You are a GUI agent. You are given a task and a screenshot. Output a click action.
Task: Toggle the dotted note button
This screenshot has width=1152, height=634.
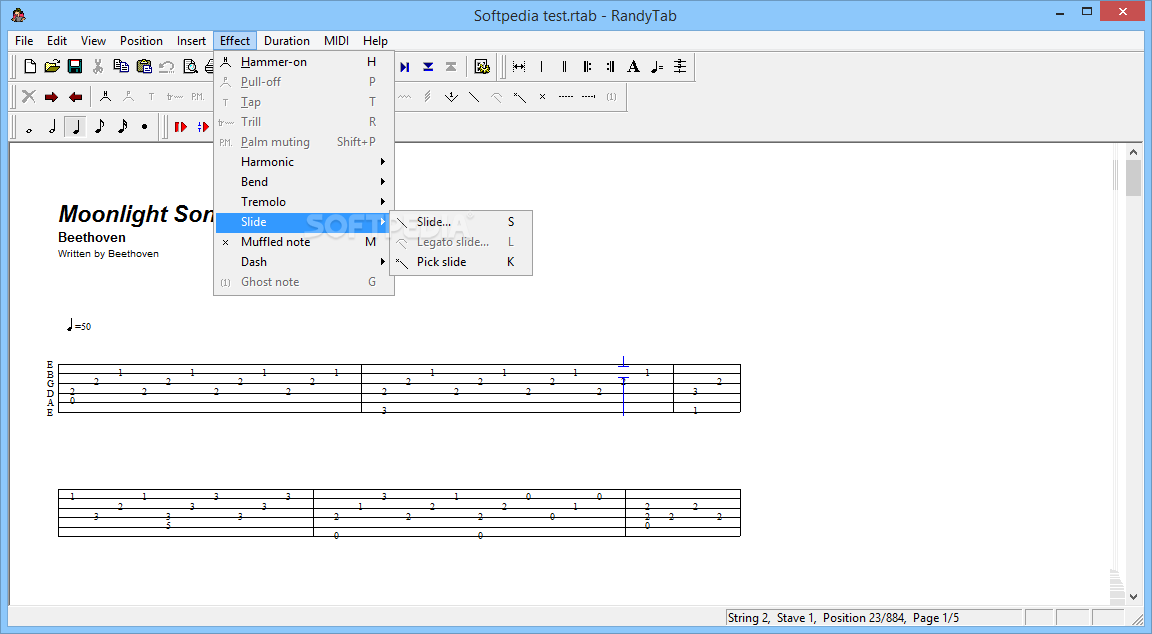point(144,127)
